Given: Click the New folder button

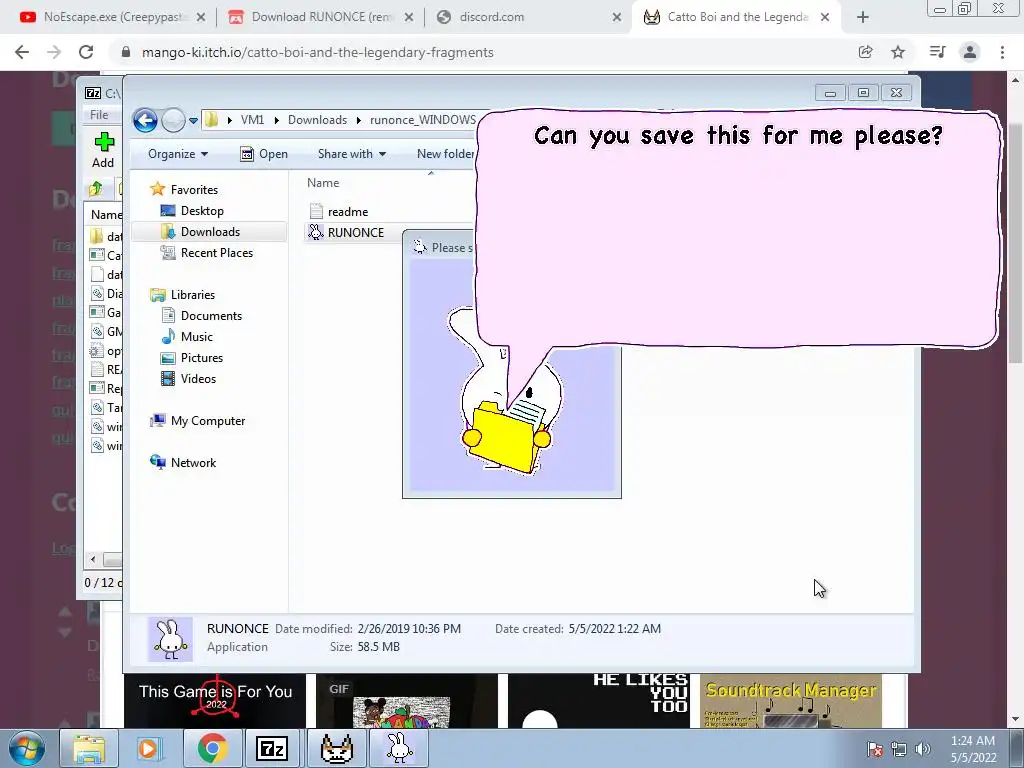Looking at the screenshot, I should (444, 154).
